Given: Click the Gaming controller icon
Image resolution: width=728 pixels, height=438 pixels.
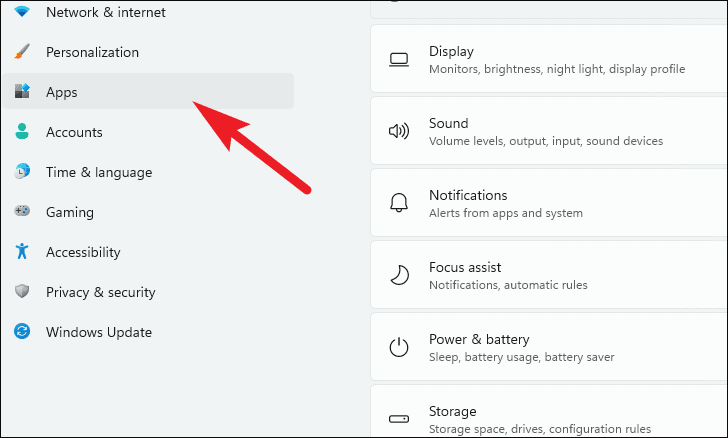Looking at the screenshot, I should point(22,211).
